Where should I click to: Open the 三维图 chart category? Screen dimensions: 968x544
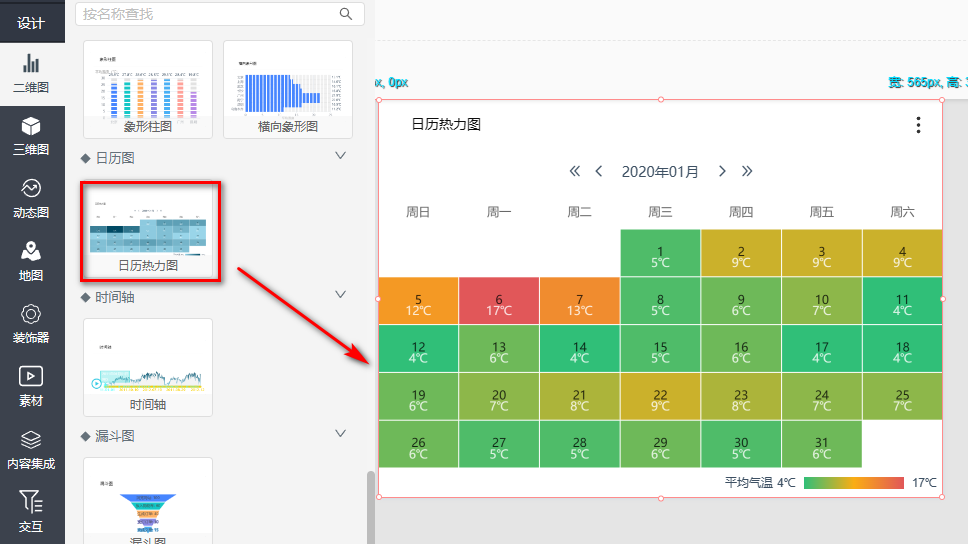click(x=31, y=136)
